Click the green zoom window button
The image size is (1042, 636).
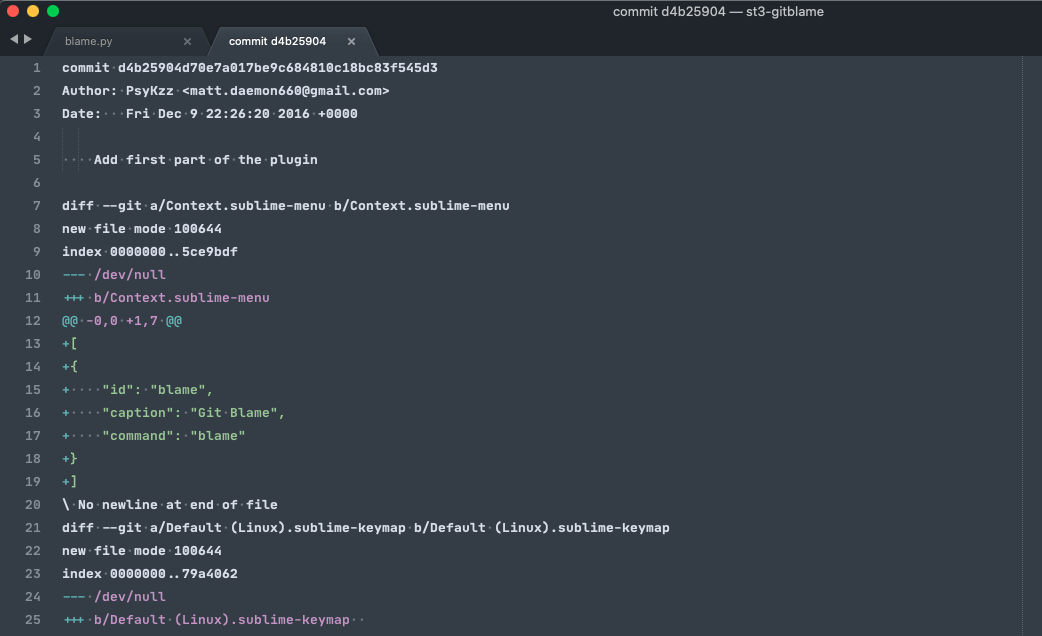[53, 11]
